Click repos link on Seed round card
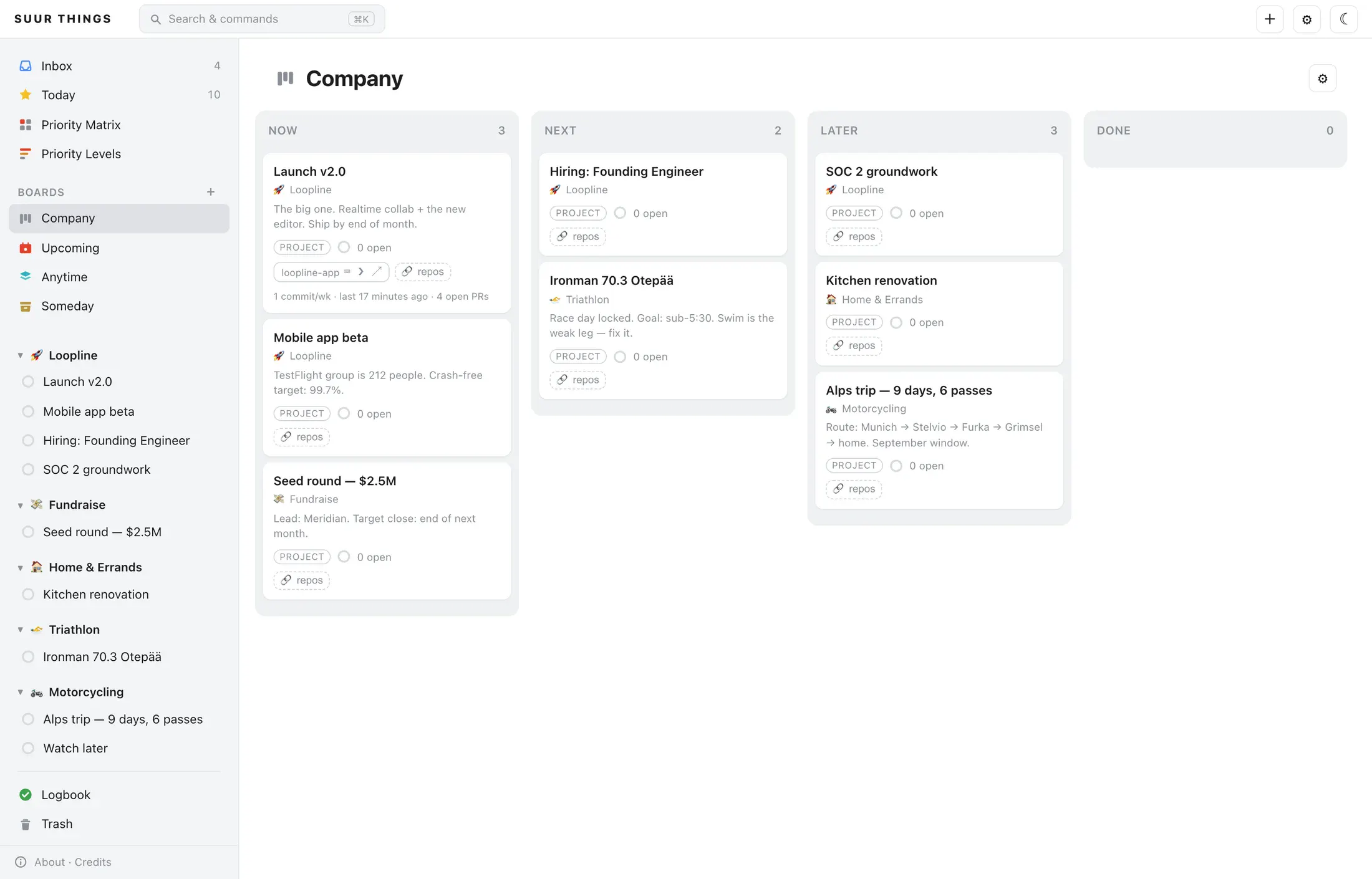 click(x=302, y=580)
